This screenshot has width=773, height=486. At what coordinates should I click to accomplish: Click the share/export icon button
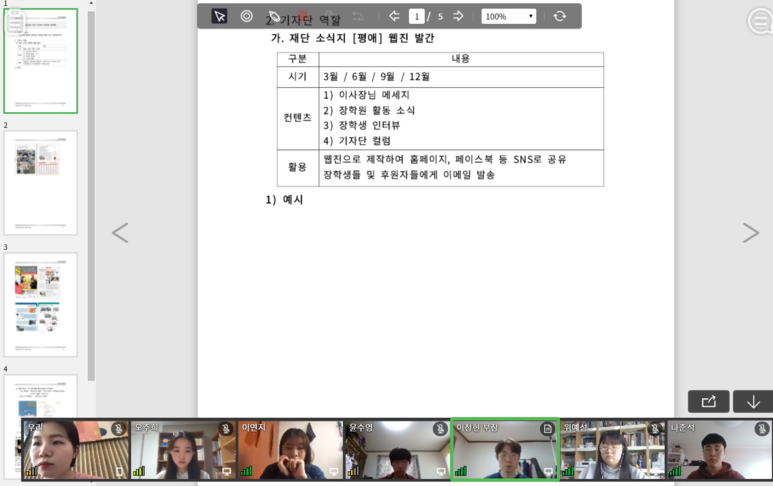pyautogui.click(x=709, y=401)
